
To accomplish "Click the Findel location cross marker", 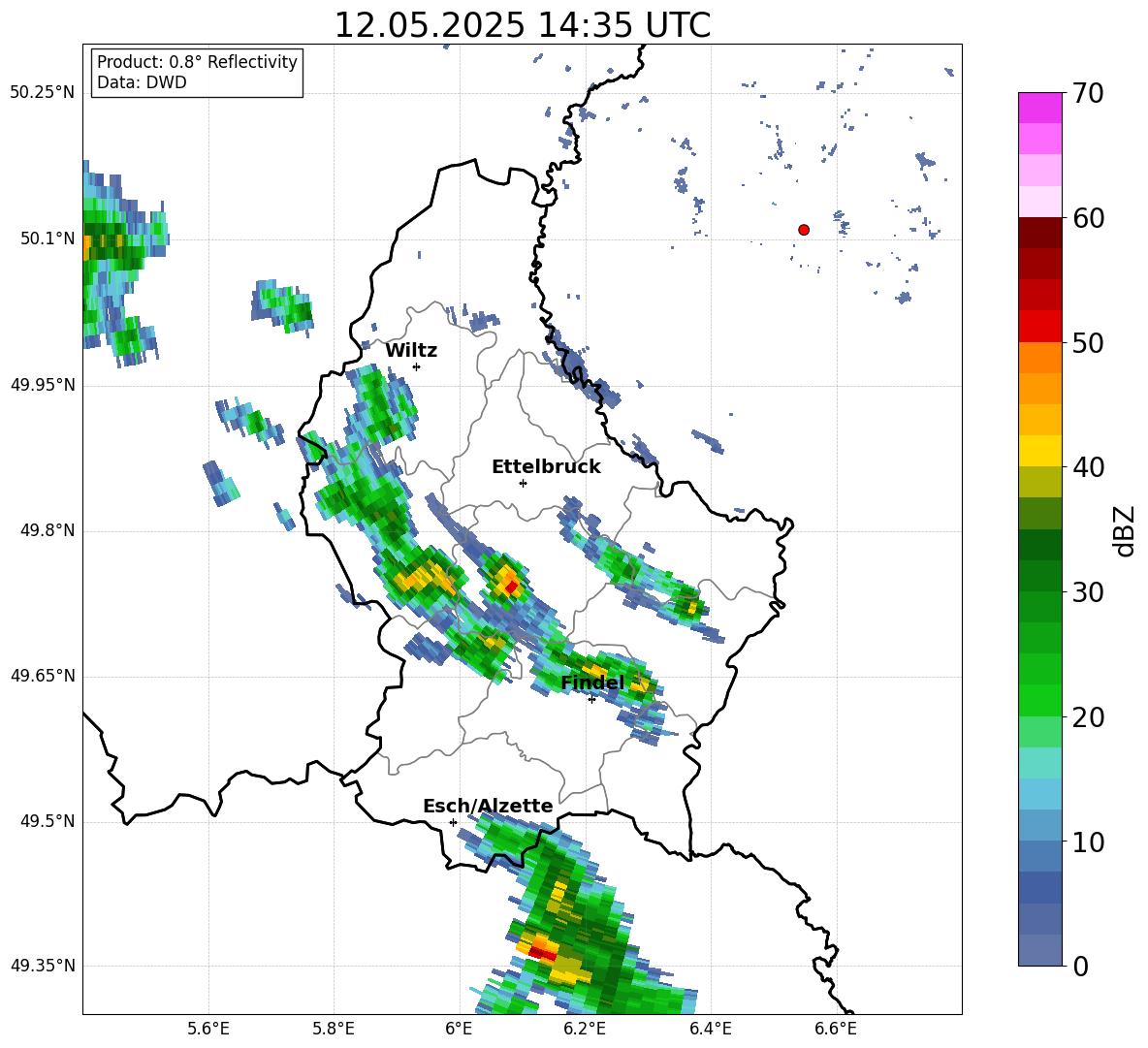I will click(591, 700).
